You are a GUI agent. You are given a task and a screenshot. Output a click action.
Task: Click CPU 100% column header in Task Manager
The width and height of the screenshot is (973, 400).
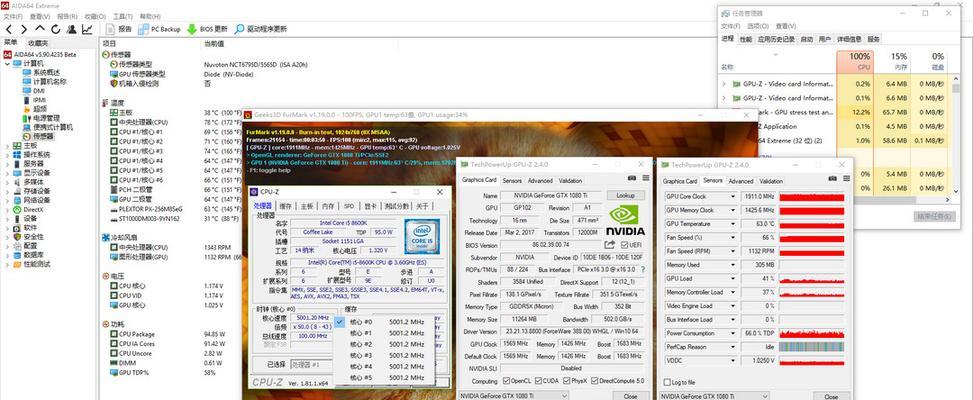click(854, 61)
